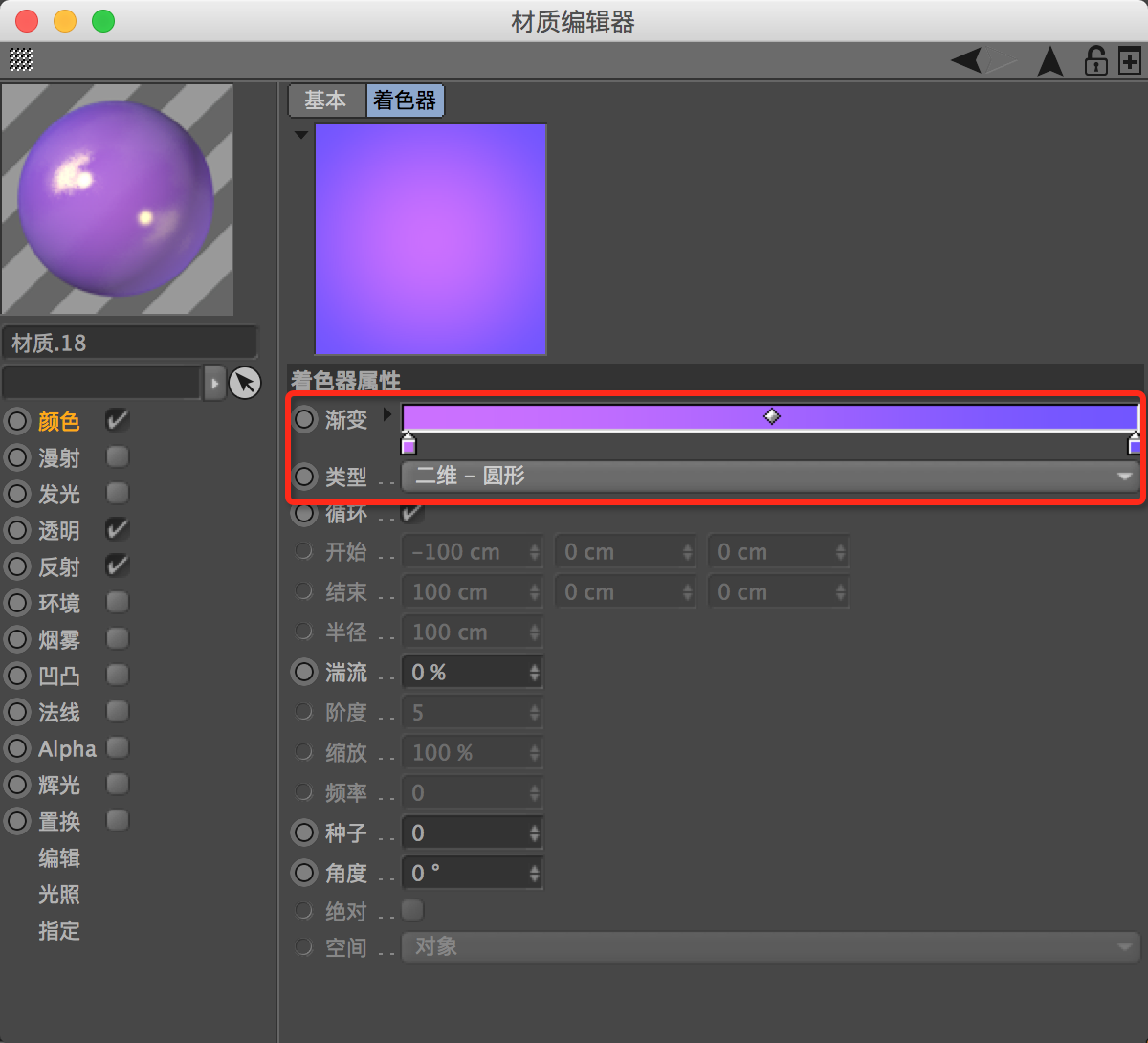The width and height of the screenshot is (1148, 1043).
Task: Enable the 烟雾 channel checkbox
Action: pyautogui.click(x=117, y=638)
